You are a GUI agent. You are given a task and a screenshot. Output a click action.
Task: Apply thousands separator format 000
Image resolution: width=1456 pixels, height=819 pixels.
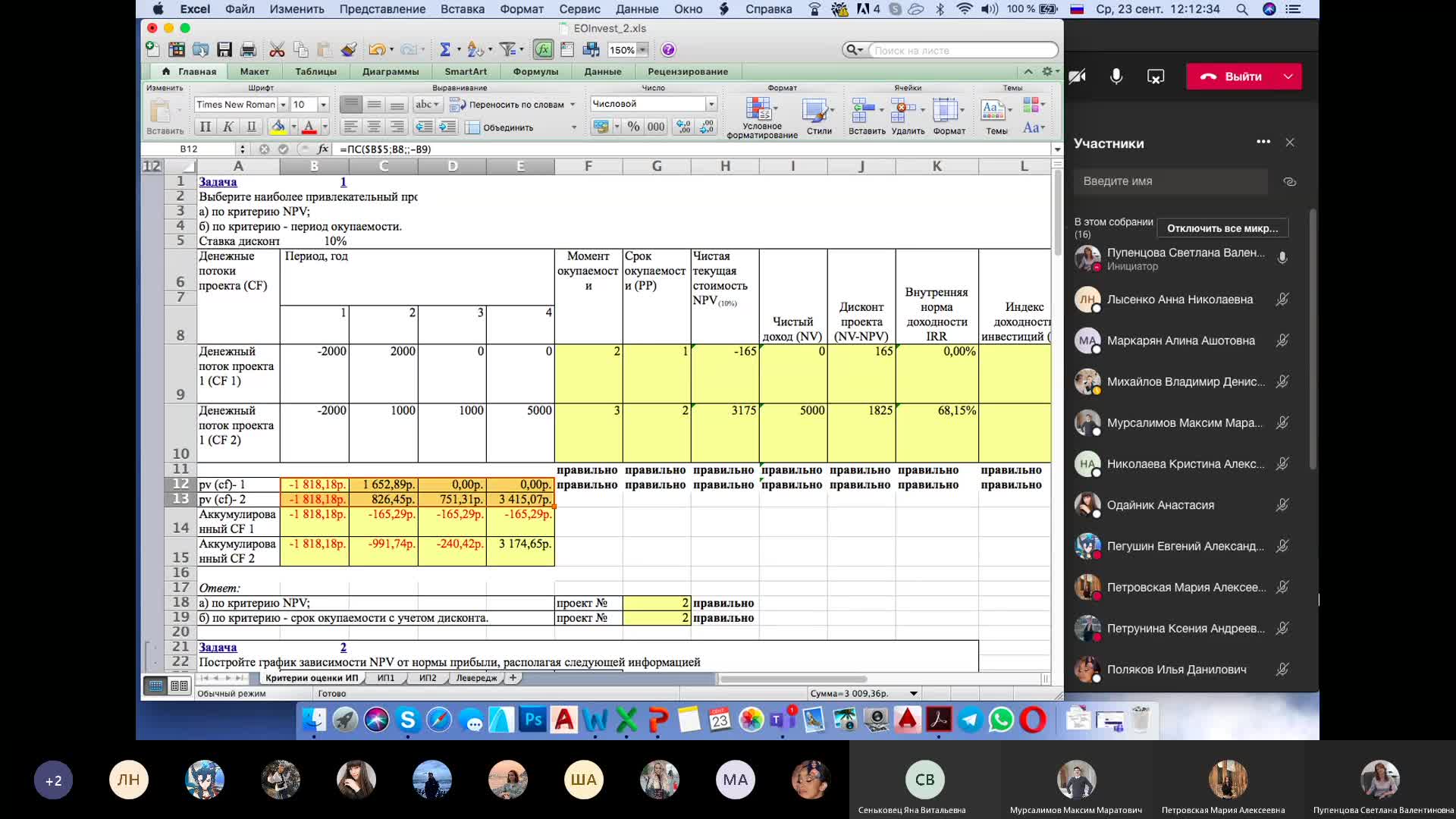(x=656, y=127)
